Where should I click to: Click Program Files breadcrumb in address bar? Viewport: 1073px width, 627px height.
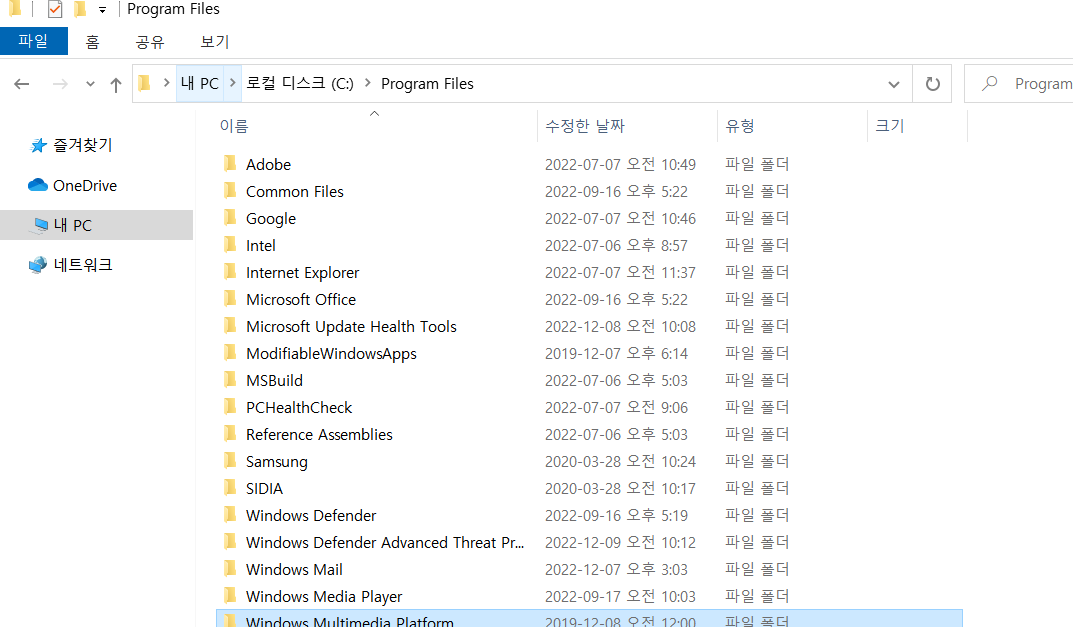[x=427, y=84]
